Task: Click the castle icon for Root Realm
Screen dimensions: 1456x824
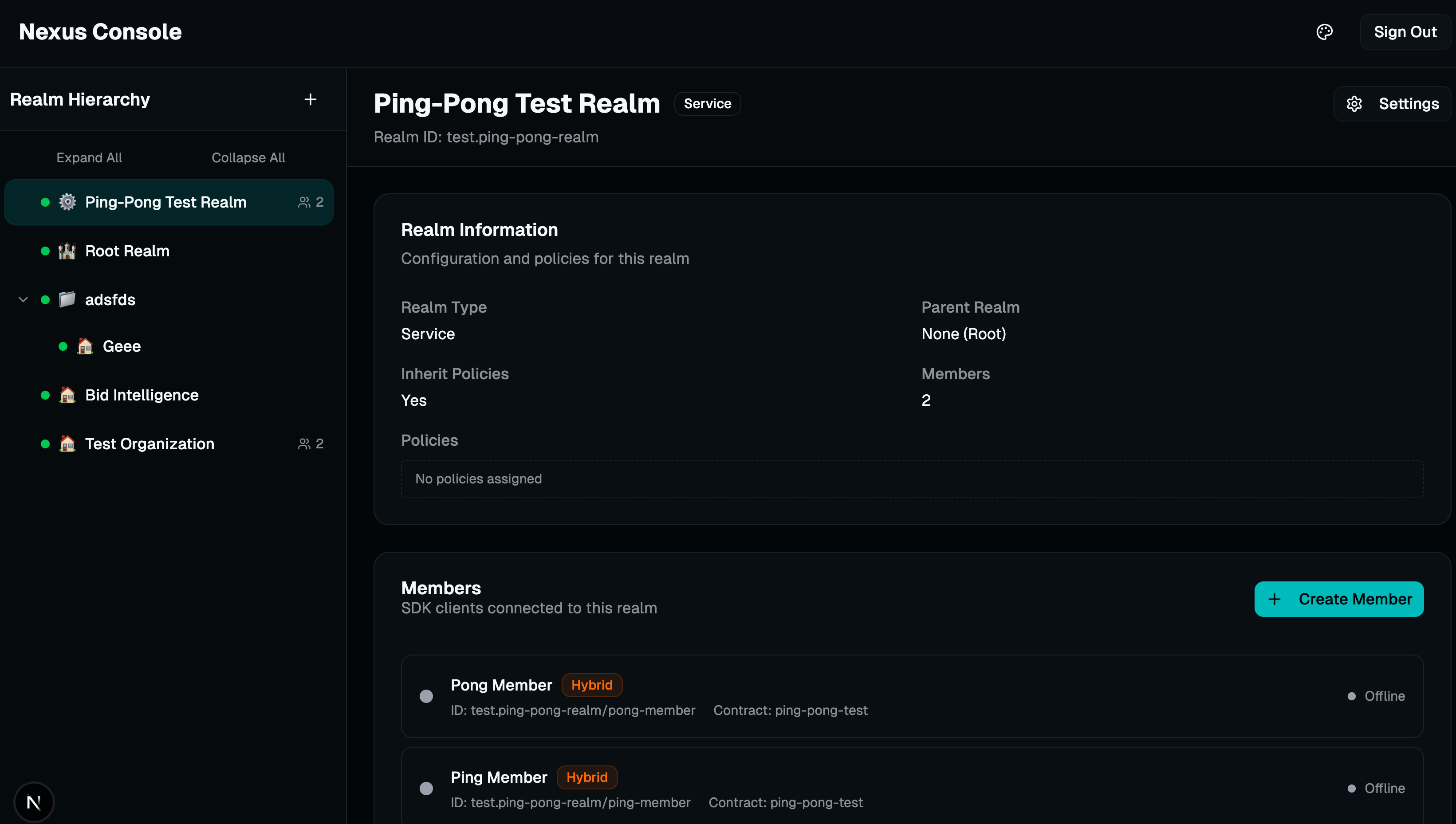Action: click(67, 251)
